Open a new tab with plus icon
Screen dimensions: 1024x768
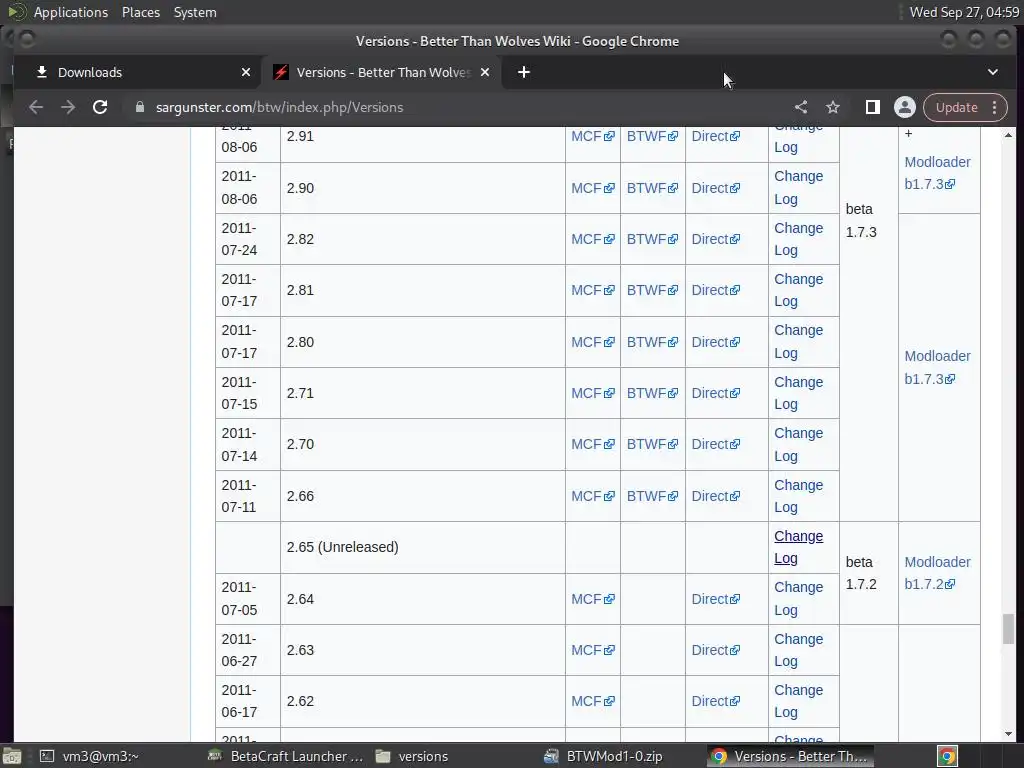(x=524, y=72)
